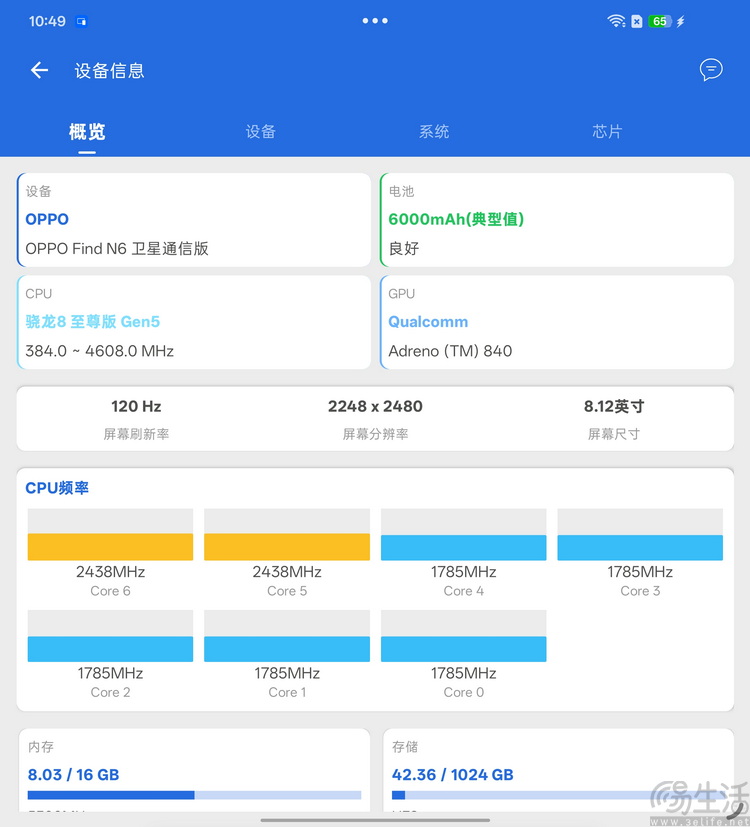Screen dimensions: 750x827
Task: Open the 芯片 tab
Action: point(607,132)
